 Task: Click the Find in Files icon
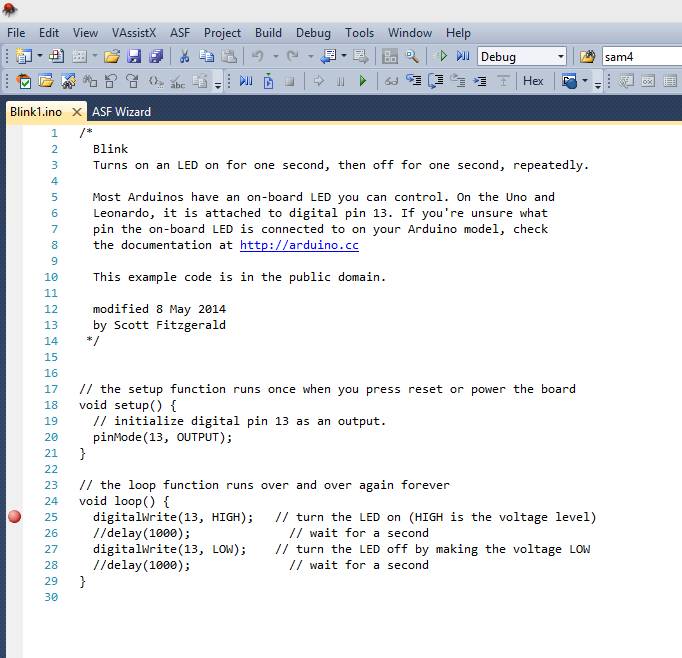coord(587,57)
